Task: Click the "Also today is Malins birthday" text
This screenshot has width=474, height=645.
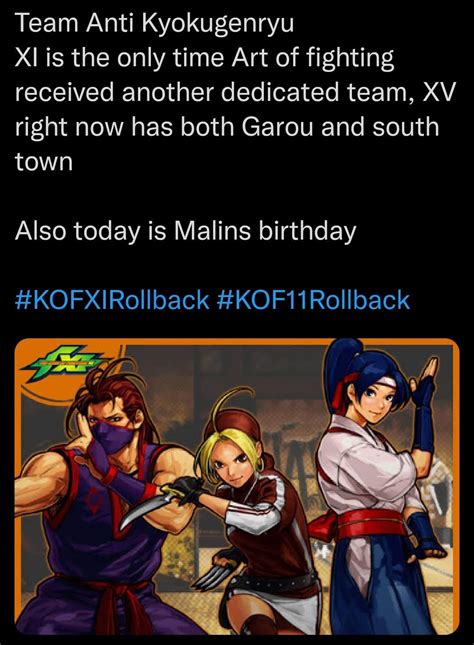Action: click(186, 230)
